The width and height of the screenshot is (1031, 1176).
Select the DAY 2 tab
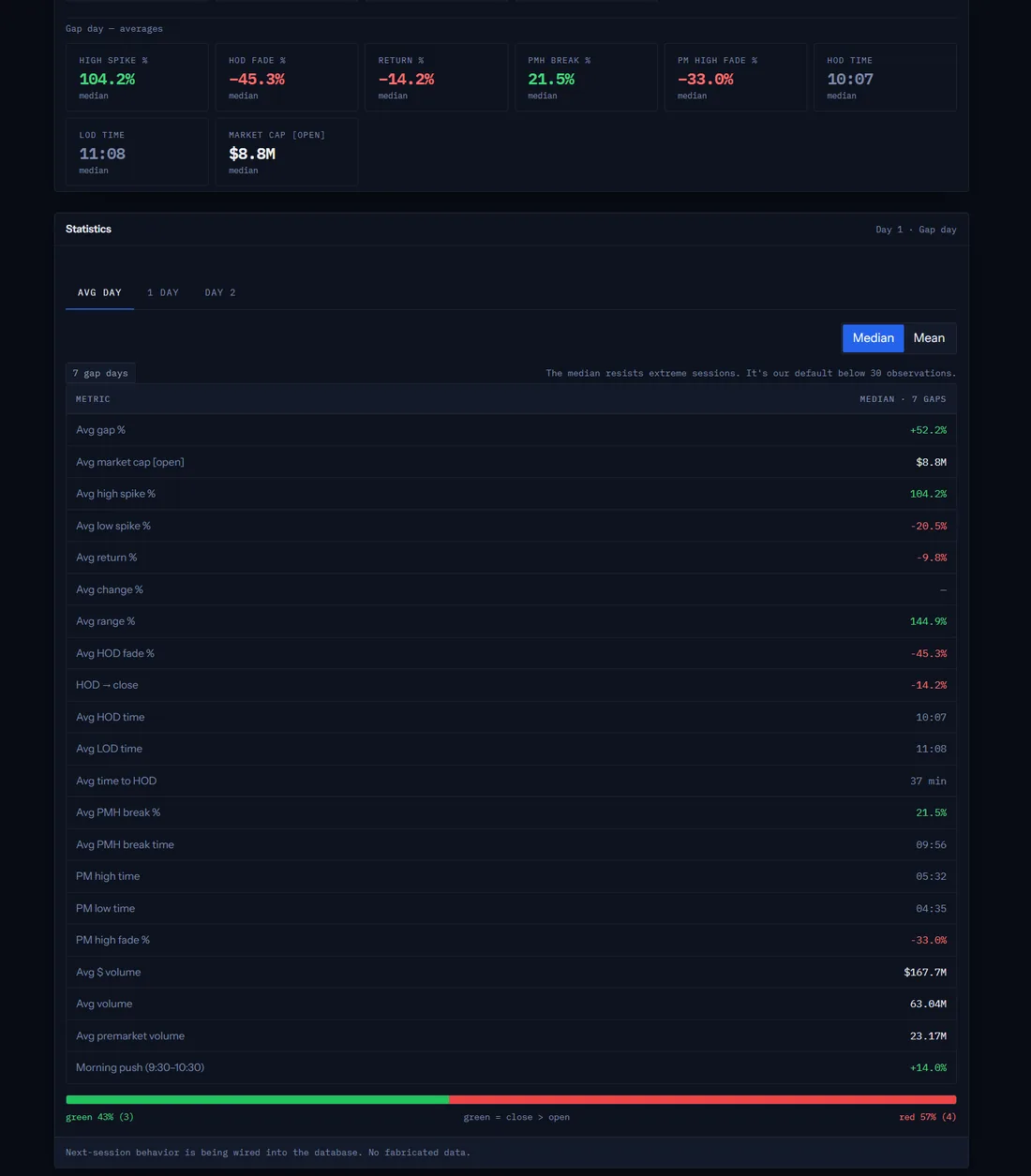coord(220,292)
